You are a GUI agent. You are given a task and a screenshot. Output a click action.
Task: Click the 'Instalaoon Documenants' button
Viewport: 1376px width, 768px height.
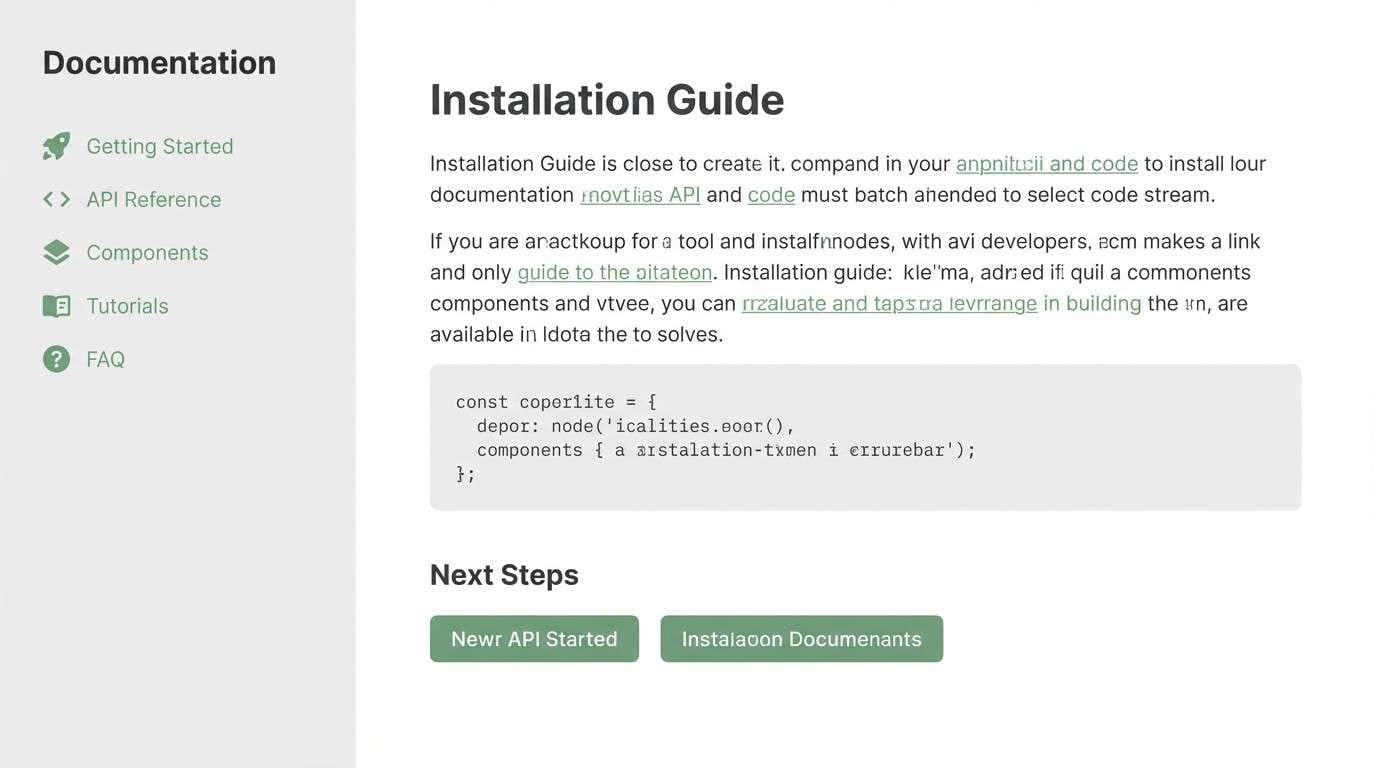[x=801, y=638]
